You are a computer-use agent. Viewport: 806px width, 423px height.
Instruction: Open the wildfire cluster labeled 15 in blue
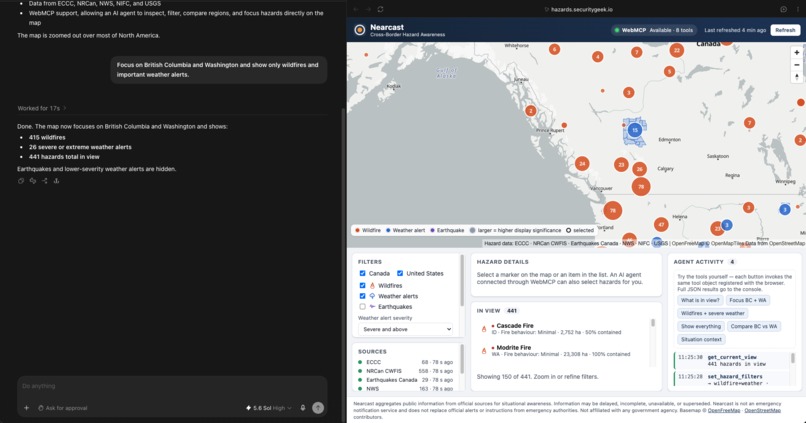[635, 130]
